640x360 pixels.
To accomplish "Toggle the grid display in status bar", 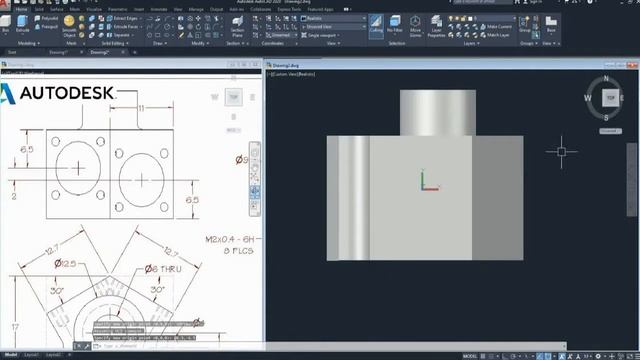I will point(483,356).
